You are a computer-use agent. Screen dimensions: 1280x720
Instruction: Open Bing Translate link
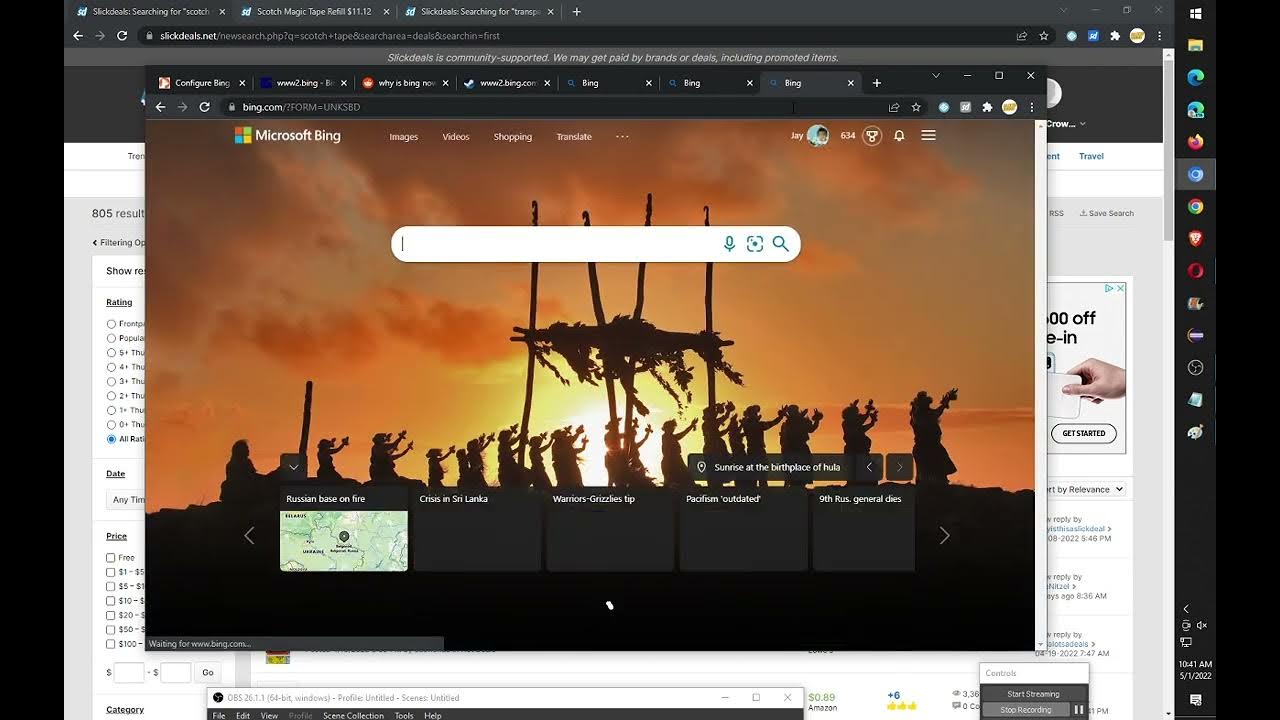(x=574, y=137)
